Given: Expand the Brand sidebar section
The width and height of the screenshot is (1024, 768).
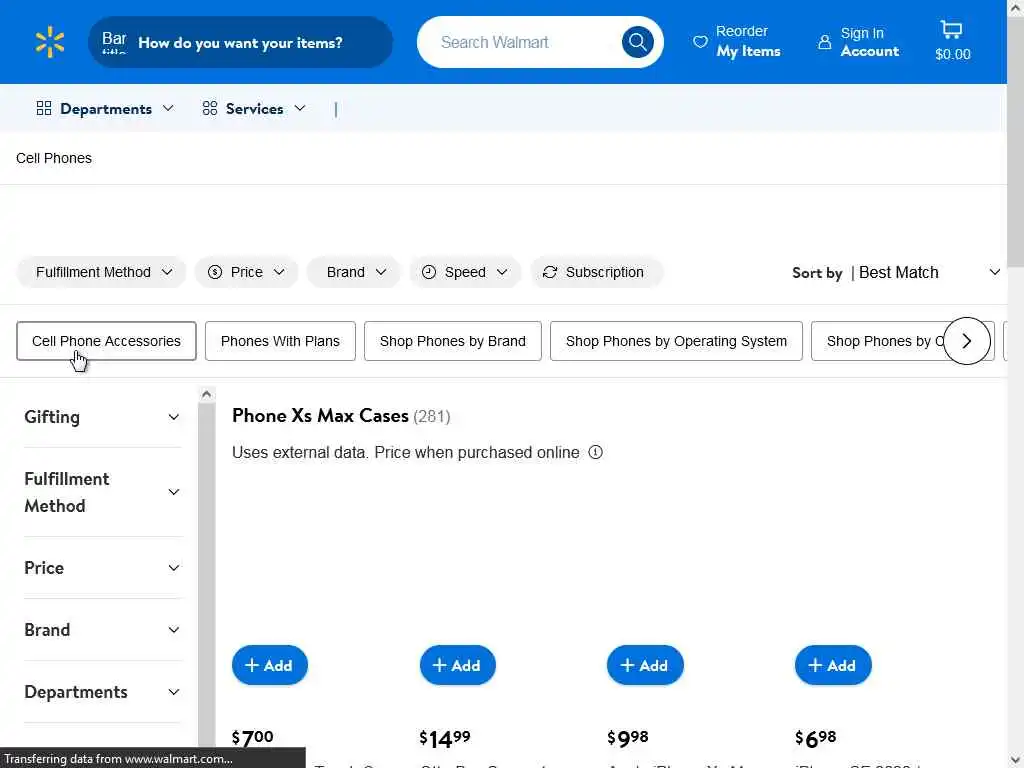Looking at the screenshot, I should click(x=102, y=630).
